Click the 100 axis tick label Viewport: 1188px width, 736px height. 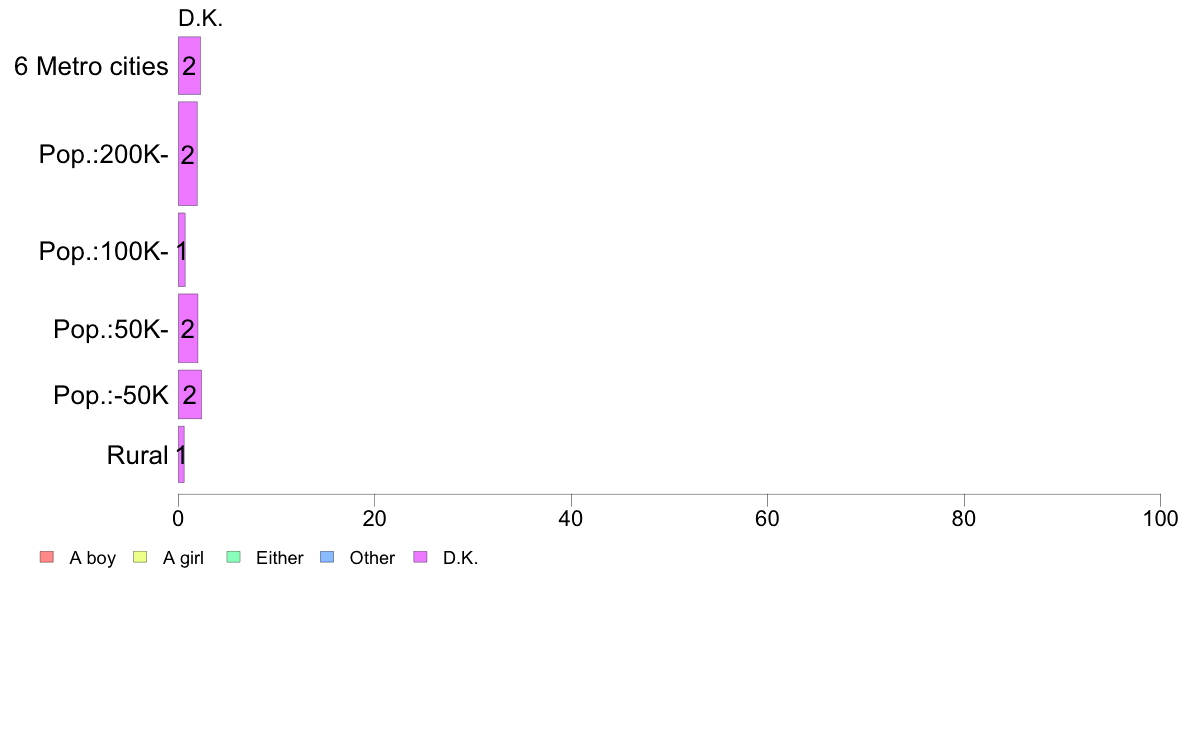coord(1160,518)
